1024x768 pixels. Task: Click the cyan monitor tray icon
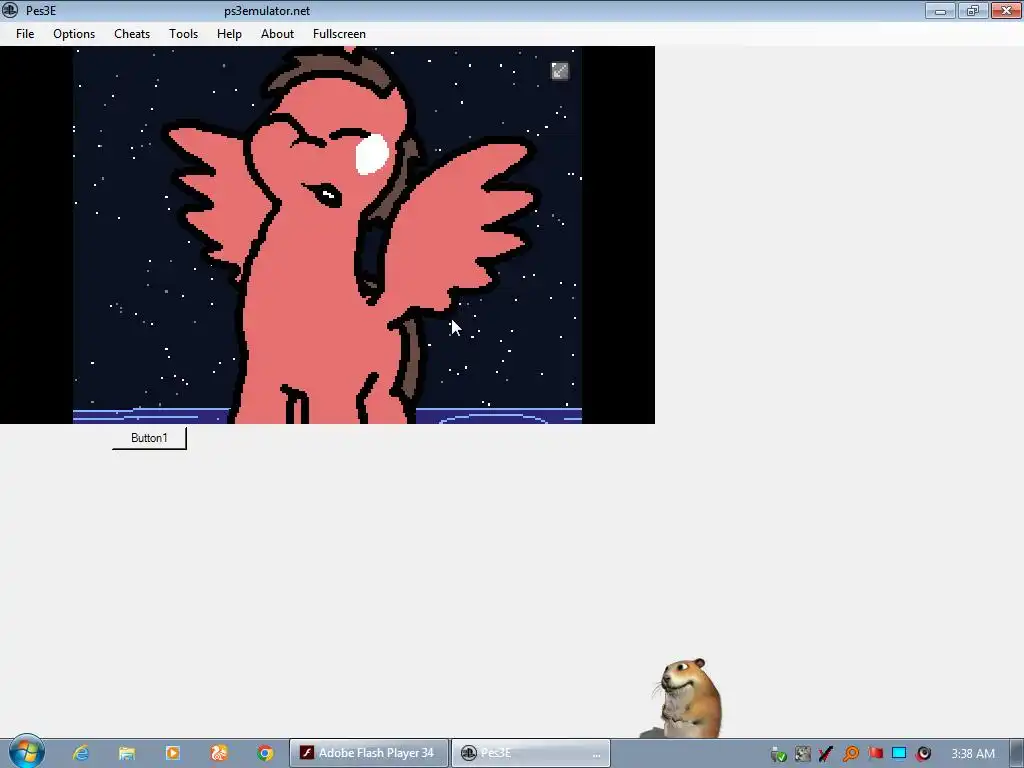tap(899, 754)
